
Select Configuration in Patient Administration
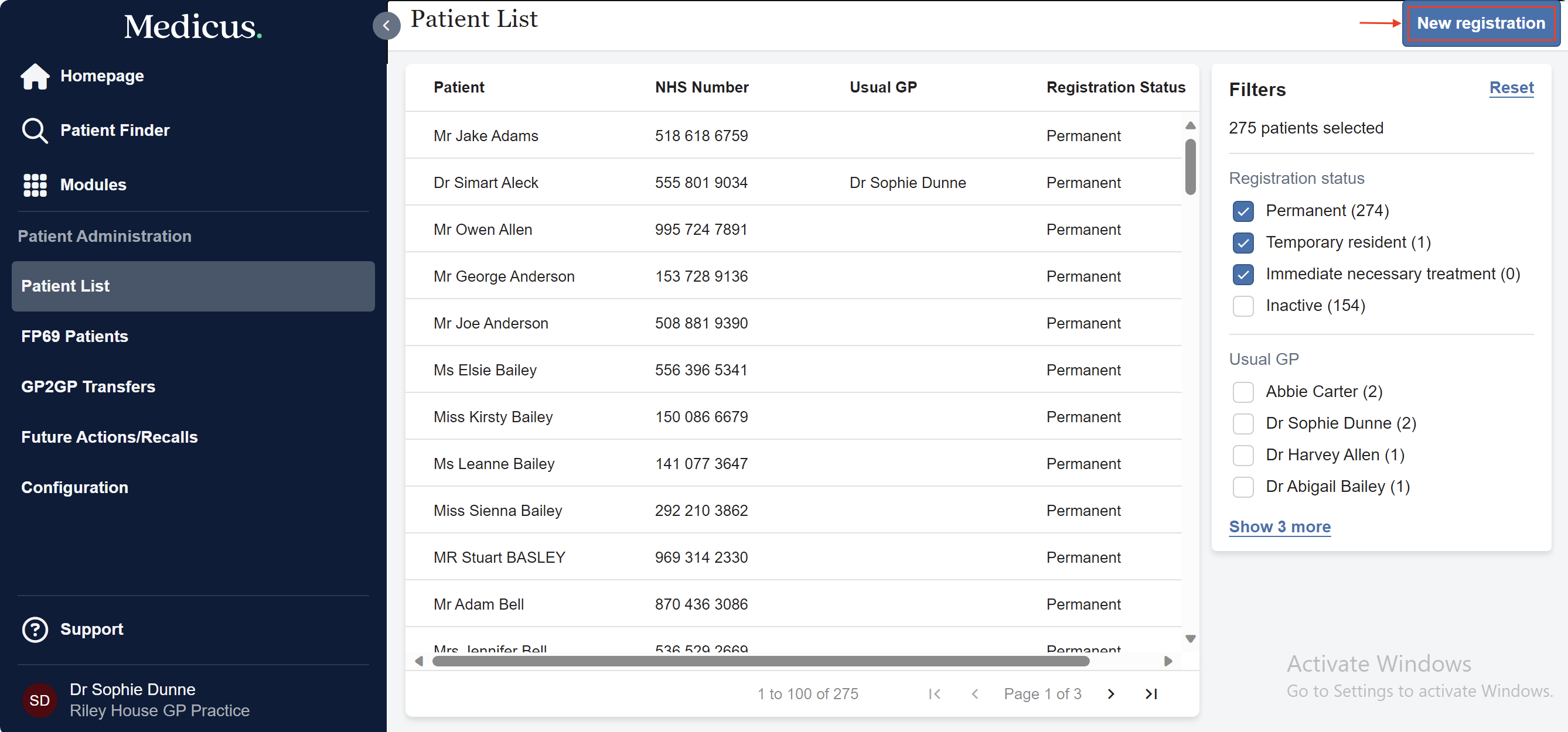[x=74, y=487]
